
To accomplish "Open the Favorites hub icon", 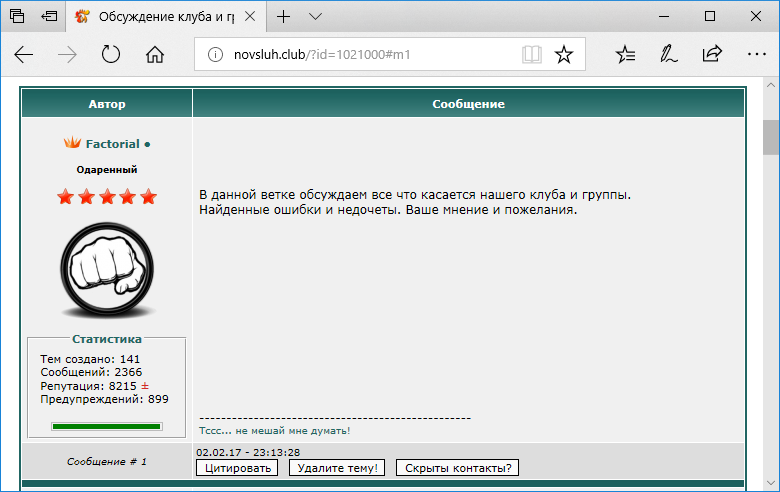I will tap(625, 54).
